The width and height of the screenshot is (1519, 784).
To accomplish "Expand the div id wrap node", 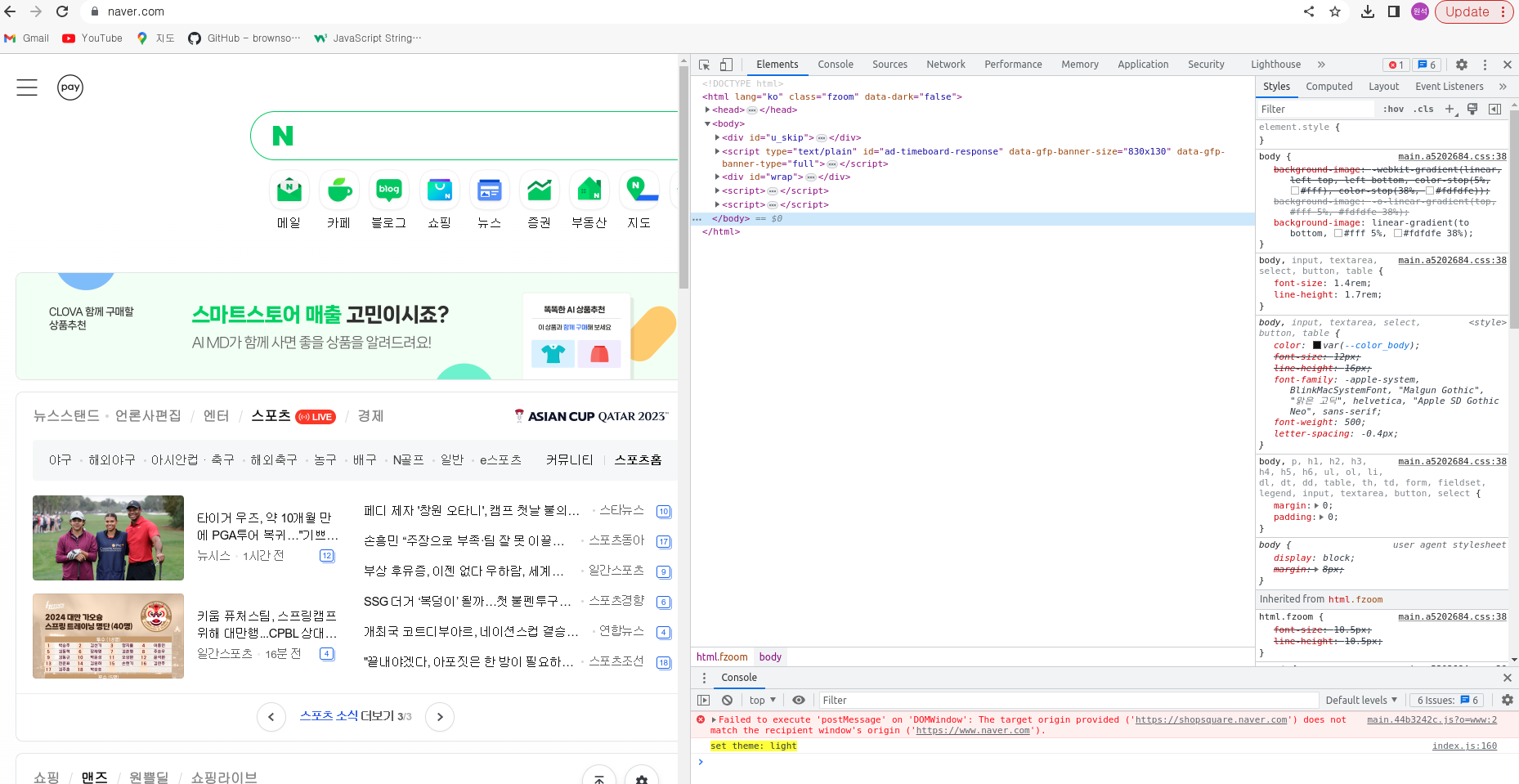I will (x=718, y=177).
